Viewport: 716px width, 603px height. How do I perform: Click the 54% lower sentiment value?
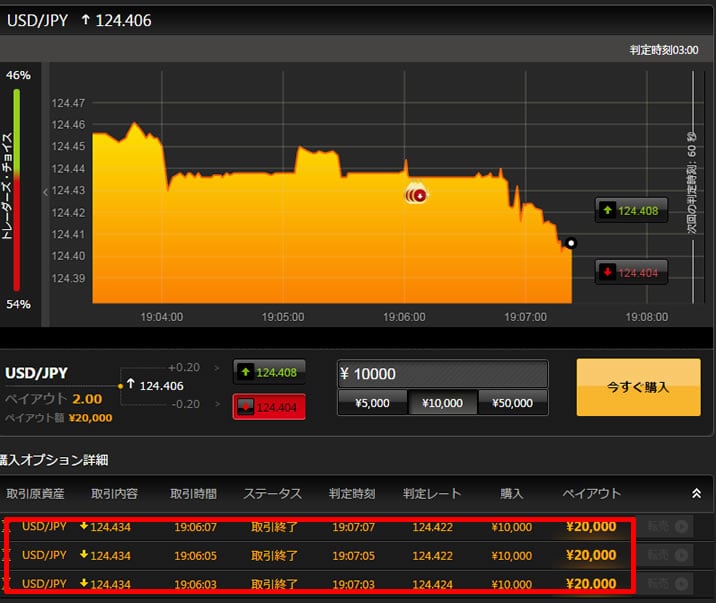18,304
